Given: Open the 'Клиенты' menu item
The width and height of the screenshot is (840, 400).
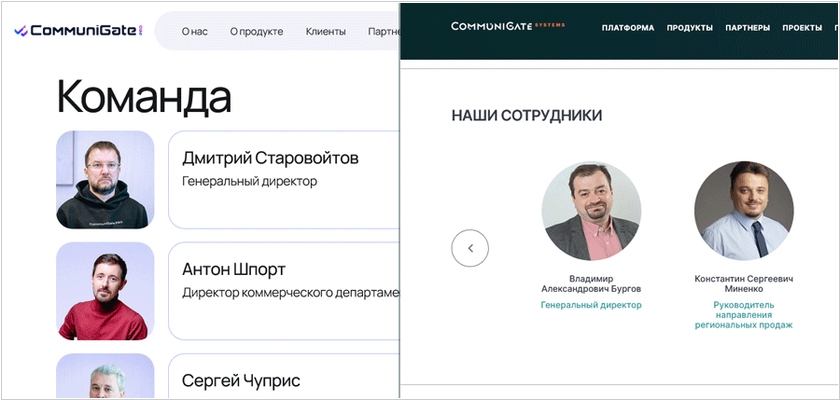Looking at the screenshot, I should tap(326, 32).
